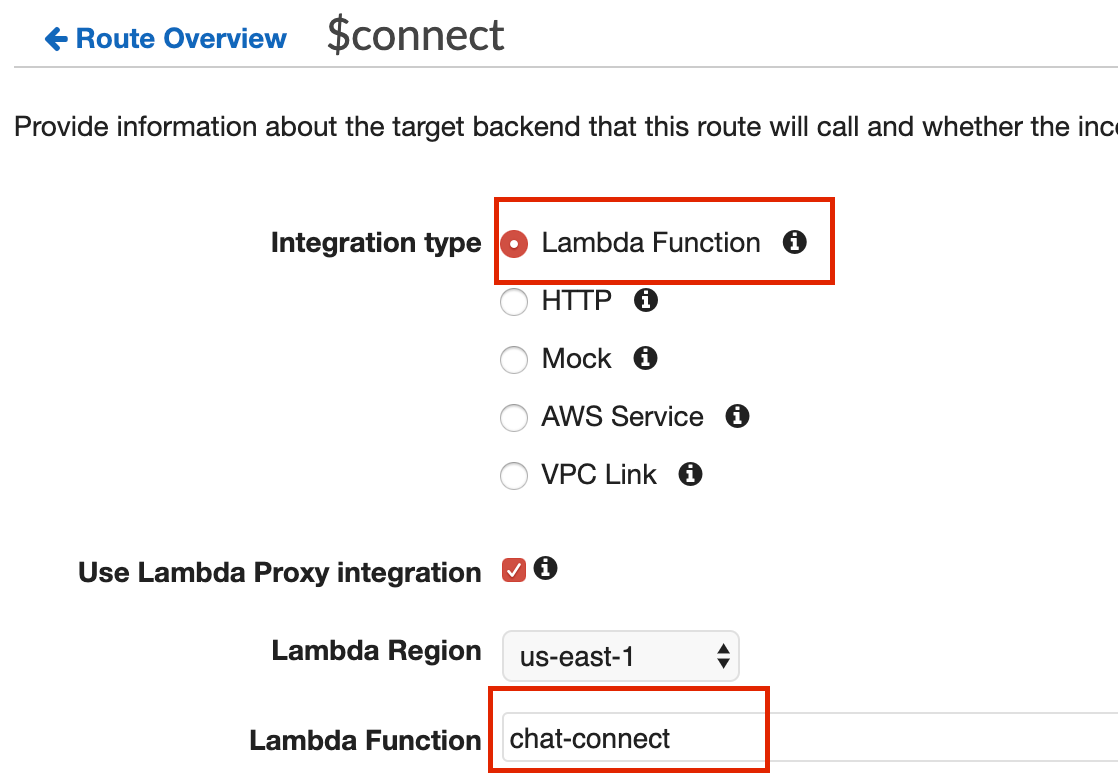Uncheck Use Lambda Proxy integration
This screenshot has width=1118, height=776.
tap(514, 571)
